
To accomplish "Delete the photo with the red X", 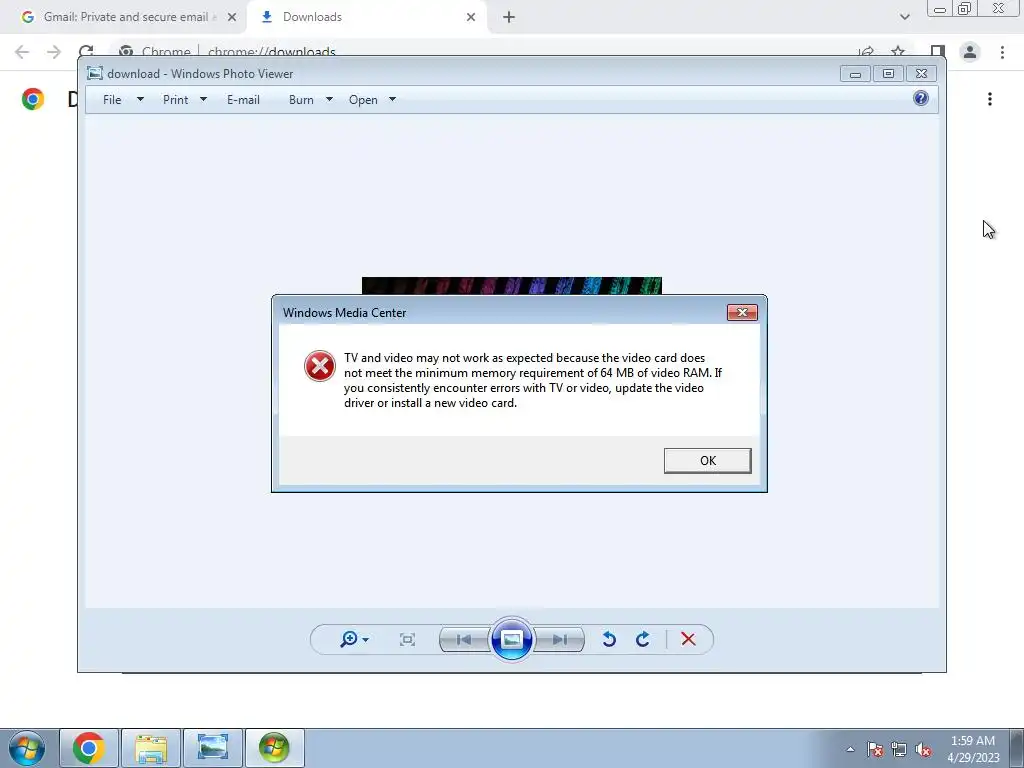I will [x=688, y=639].
